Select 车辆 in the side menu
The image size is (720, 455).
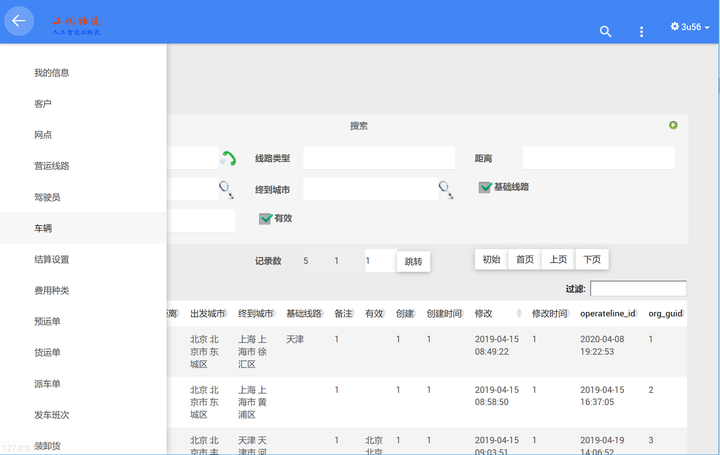point(83,228)
